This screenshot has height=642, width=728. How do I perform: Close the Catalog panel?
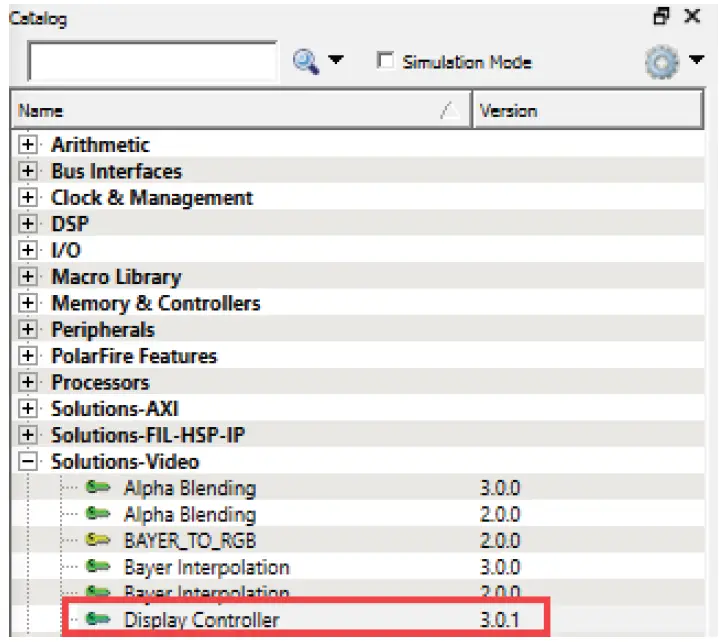(x=692, y=16)
